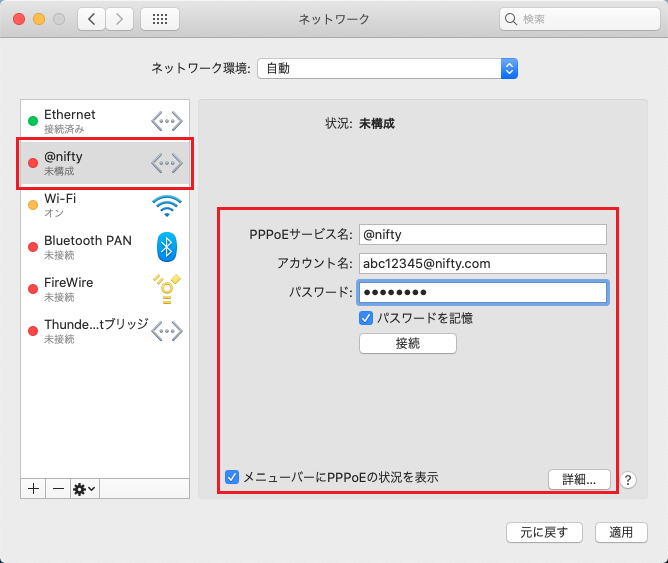Select the Bluetooth PAN service

(x=105, y=247)
